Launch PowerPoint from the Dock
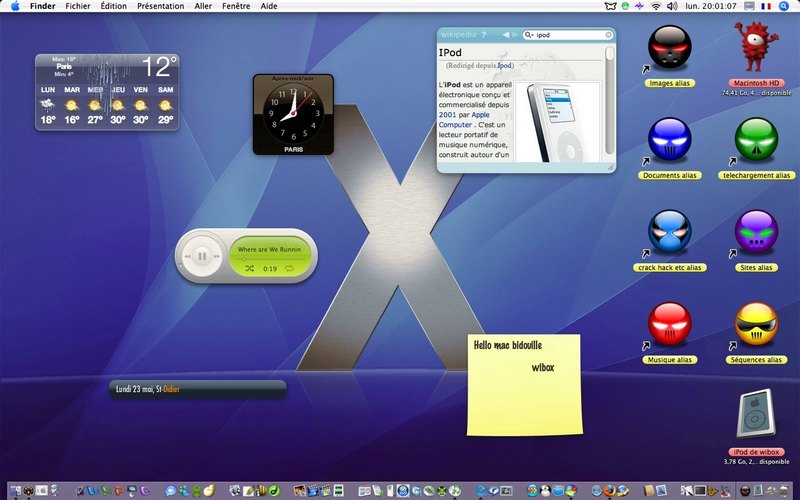 point(119,491)
